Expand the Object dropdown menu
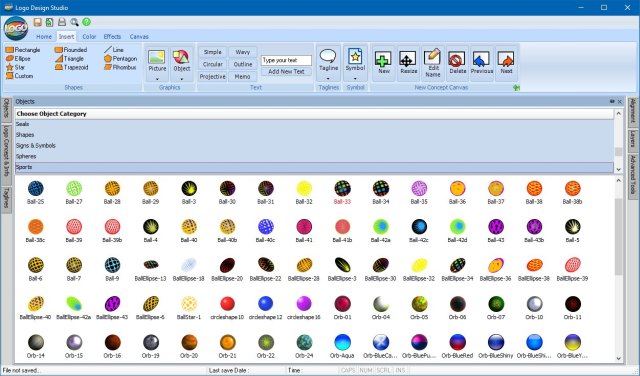The height and width of the screenshot is (376, 640). pyautogui.click(x=182, y=78)
